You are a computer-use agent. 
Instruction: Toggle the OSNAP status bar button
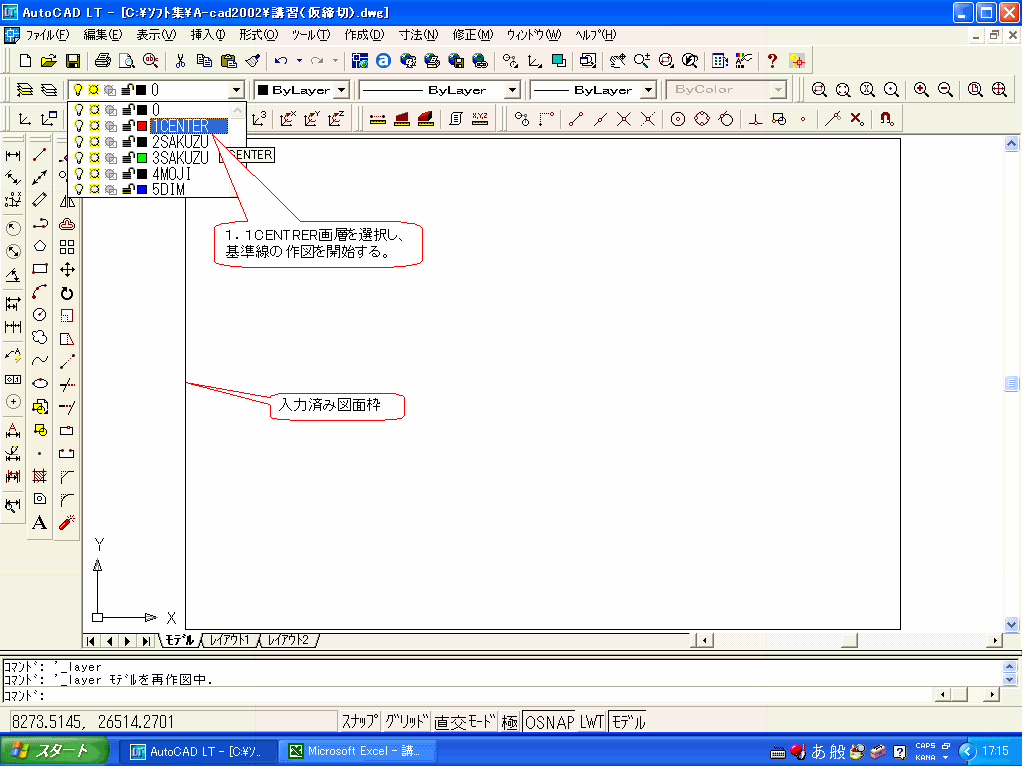(550, 721)
